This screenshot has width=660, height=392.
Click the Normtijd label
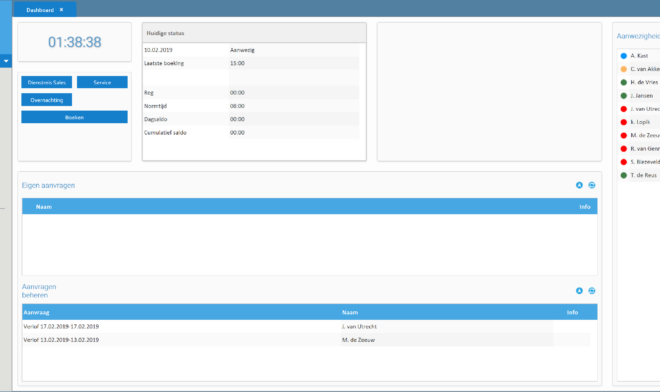[x=155, y=106]
